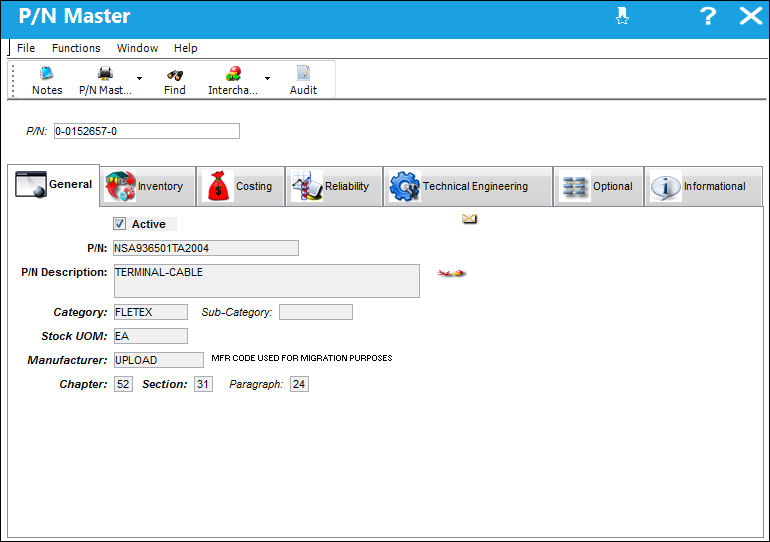Click the P/N Description text box
The image size is (770, 542).
[x=267, y=281]
